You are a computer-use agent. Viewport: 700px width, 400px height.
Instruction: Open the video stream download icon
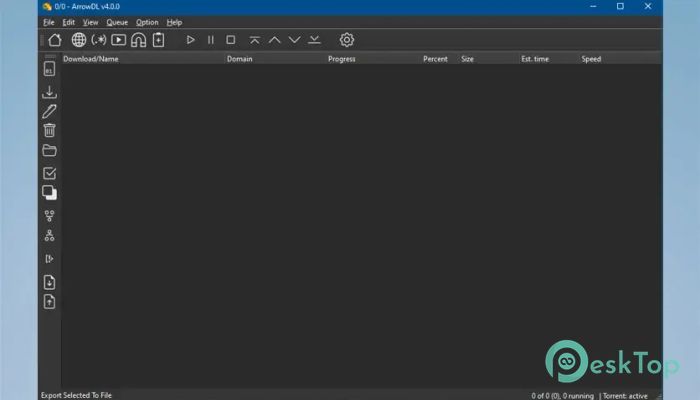118,40
